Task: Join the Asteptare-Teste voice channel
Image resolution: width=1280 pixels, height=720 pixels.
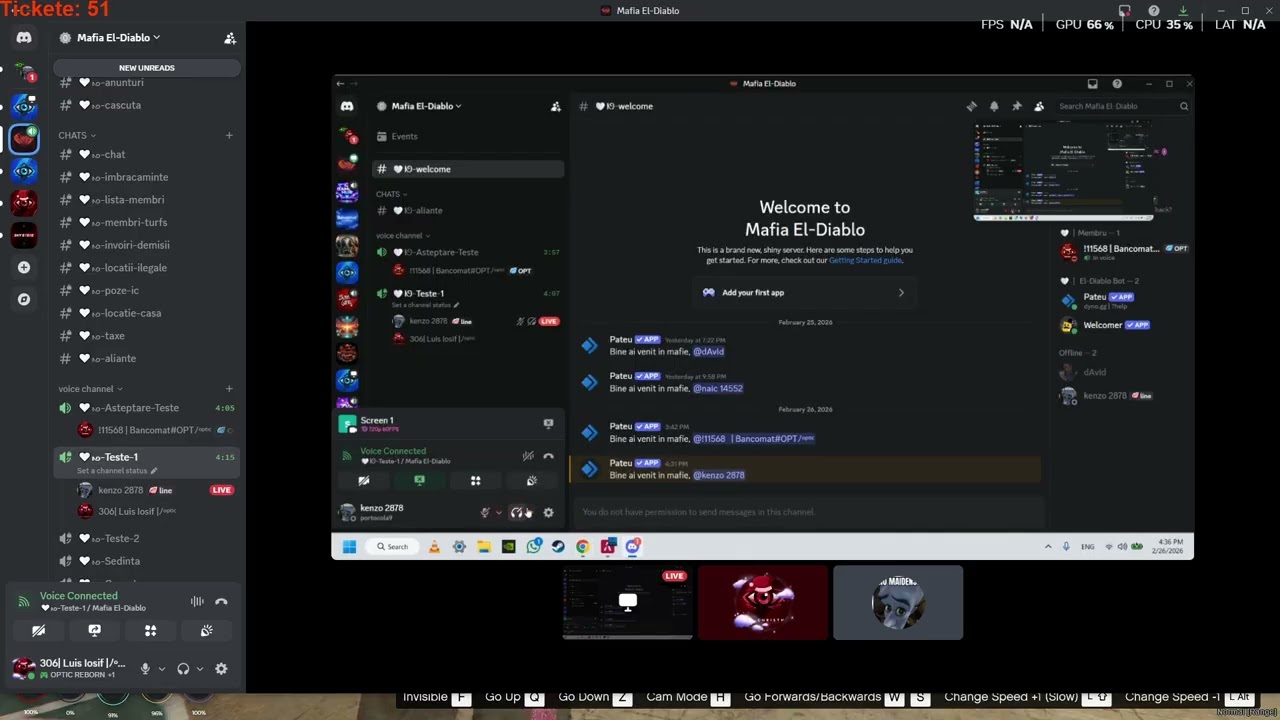Action: [146, 408]
